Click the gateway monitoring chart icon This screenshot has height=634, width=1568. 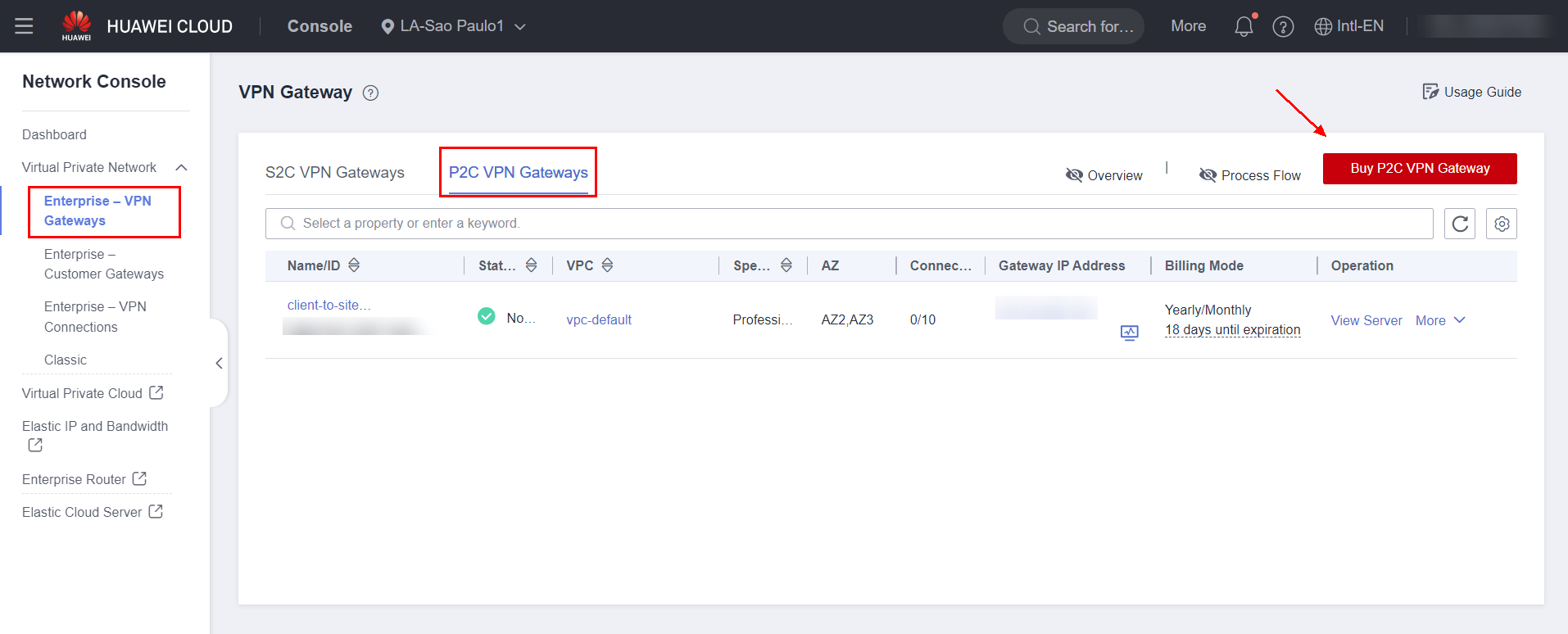coord(1129,333)
